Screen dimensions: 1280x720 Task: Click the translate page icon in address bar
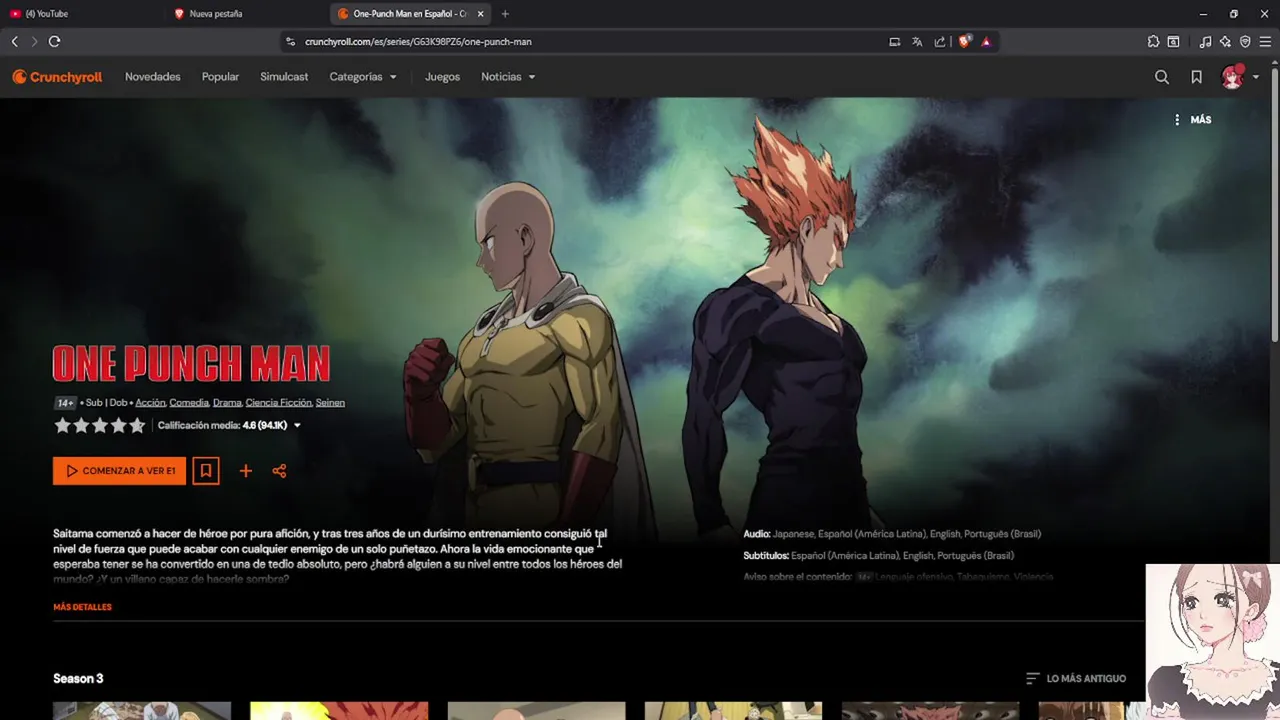tap(917, 42)
